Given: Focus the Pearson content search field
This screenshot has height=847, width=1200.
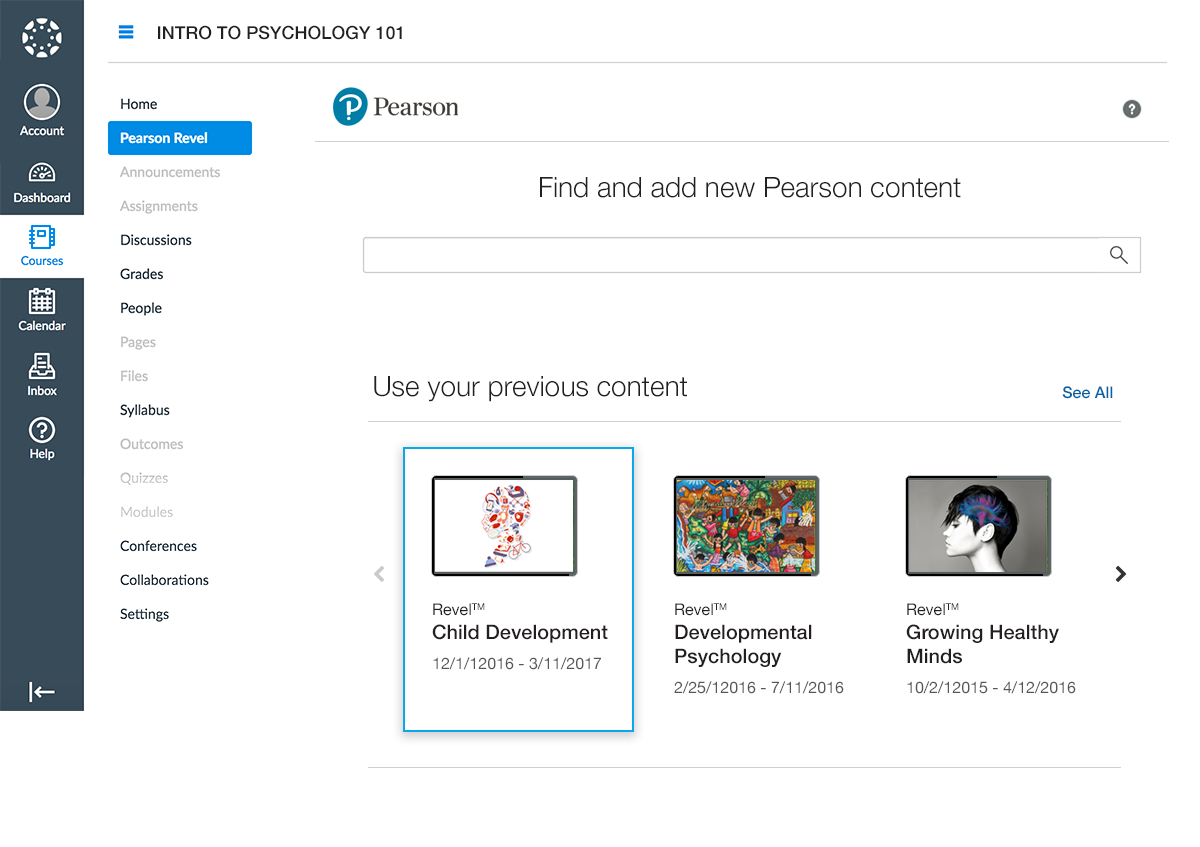Looking at the screenshot, I should pos(751,255).
